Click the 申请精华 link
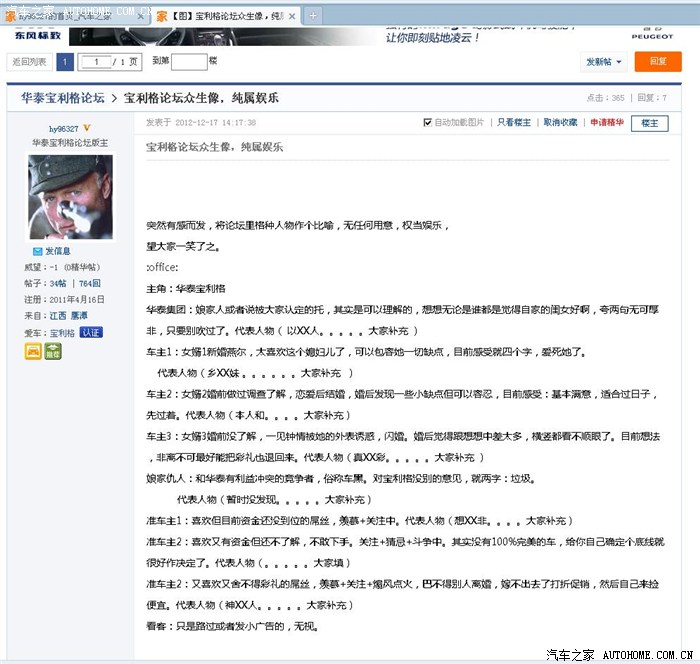The image size is (700, 664). 606,122
